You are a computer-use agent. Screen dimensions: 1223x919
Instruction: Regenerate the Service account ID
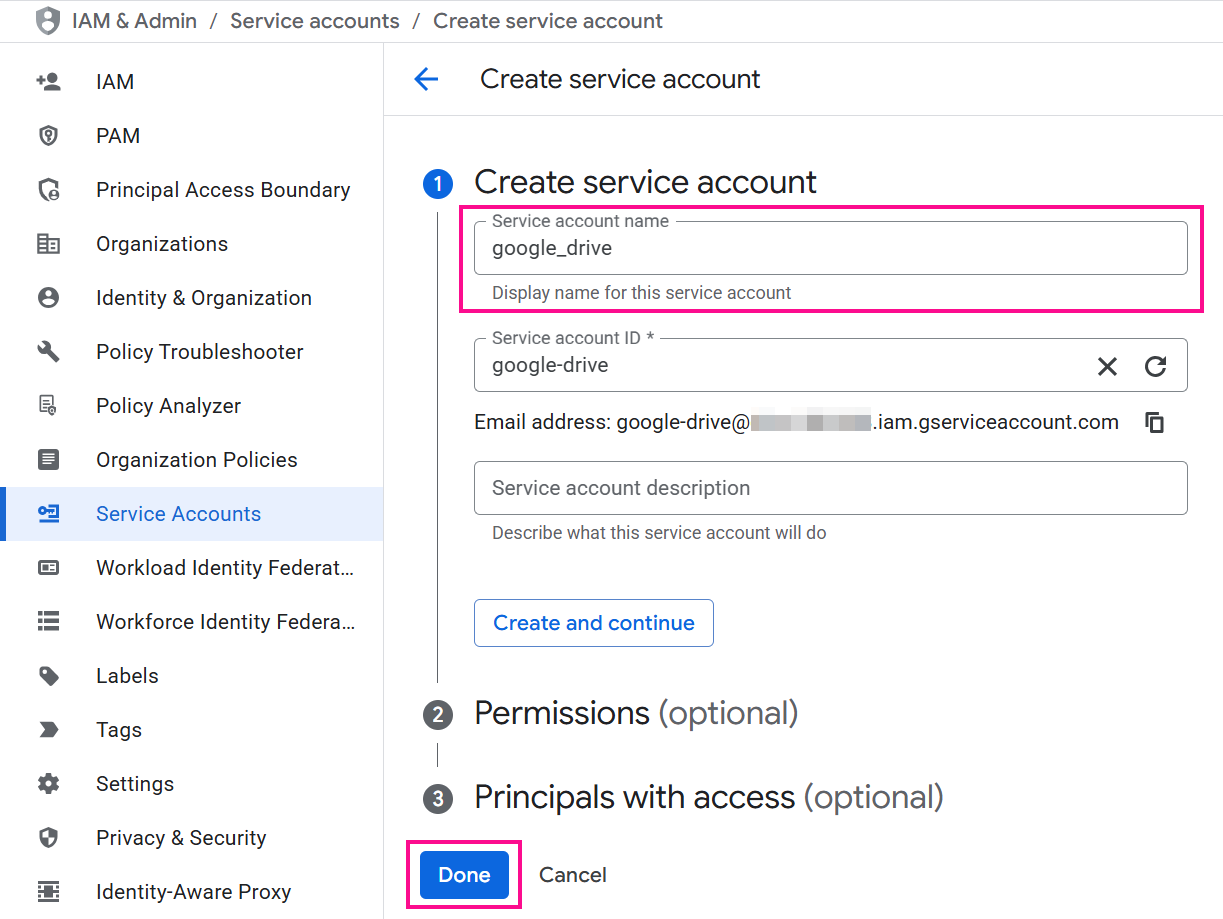1156,365
